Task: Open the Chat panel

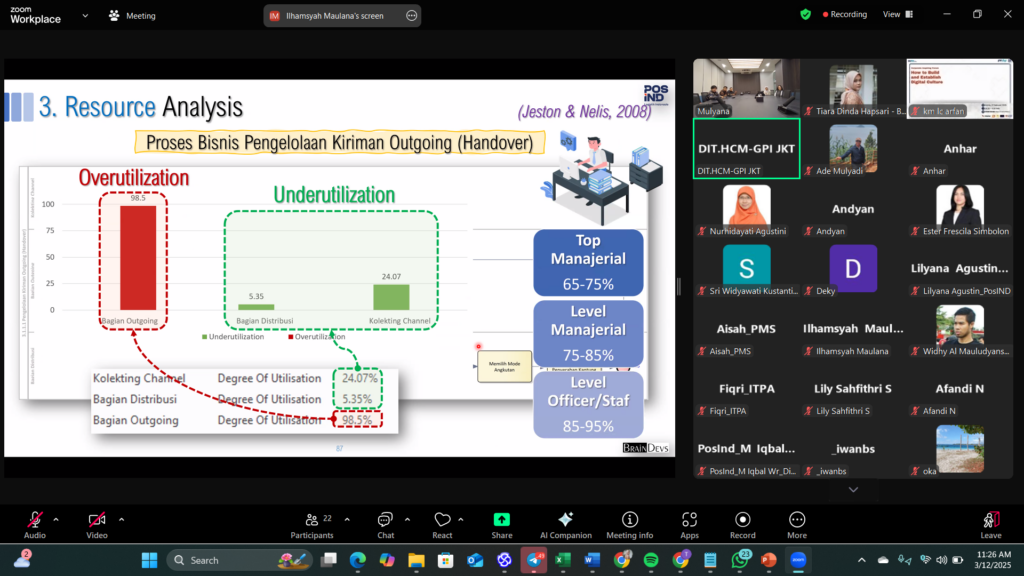Action: (385, 524)
